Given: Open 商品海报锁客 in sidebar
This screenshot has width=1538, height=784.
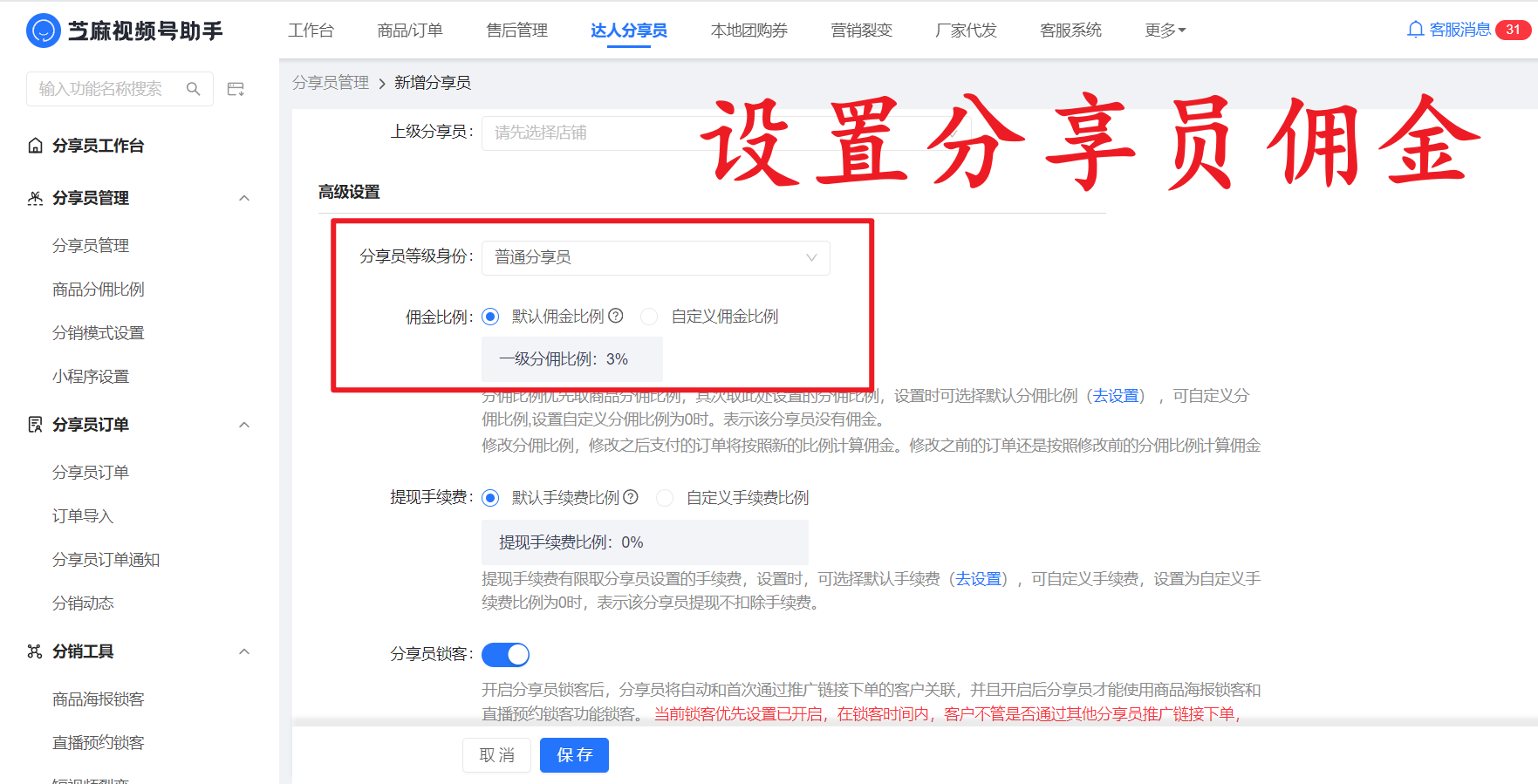Looking at the screenshot, I should pyautogui.click(x=99, y=699).
